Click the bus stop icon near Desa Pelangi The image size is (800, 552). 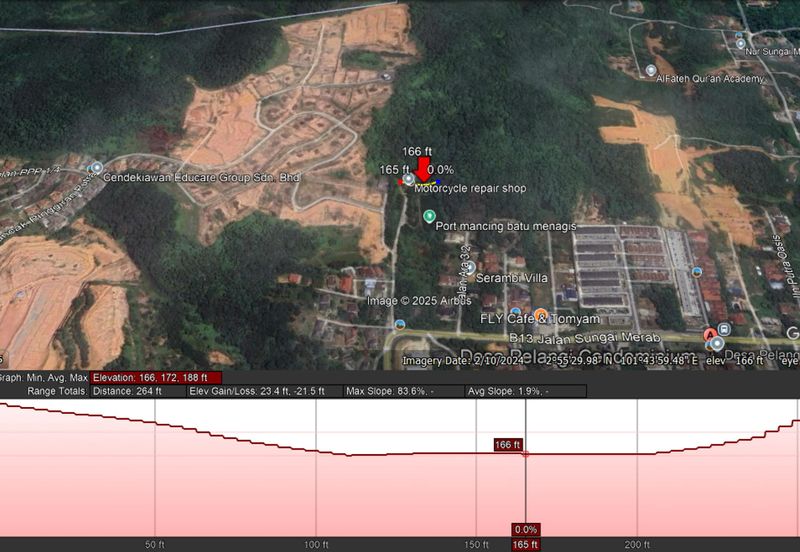coord(724,329)
